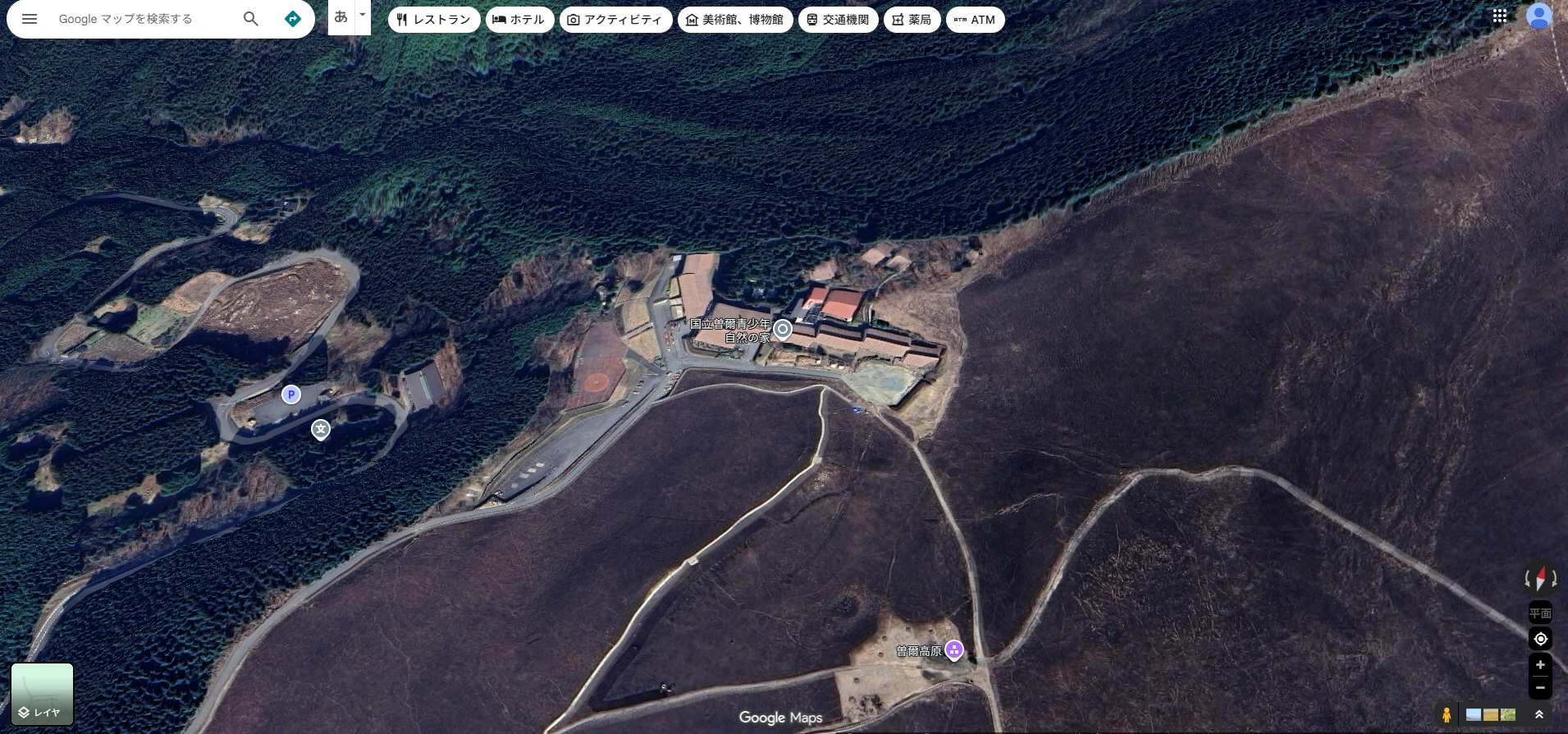
Task: Open the hamburger main menu
Action: click(x=30, y=19)
